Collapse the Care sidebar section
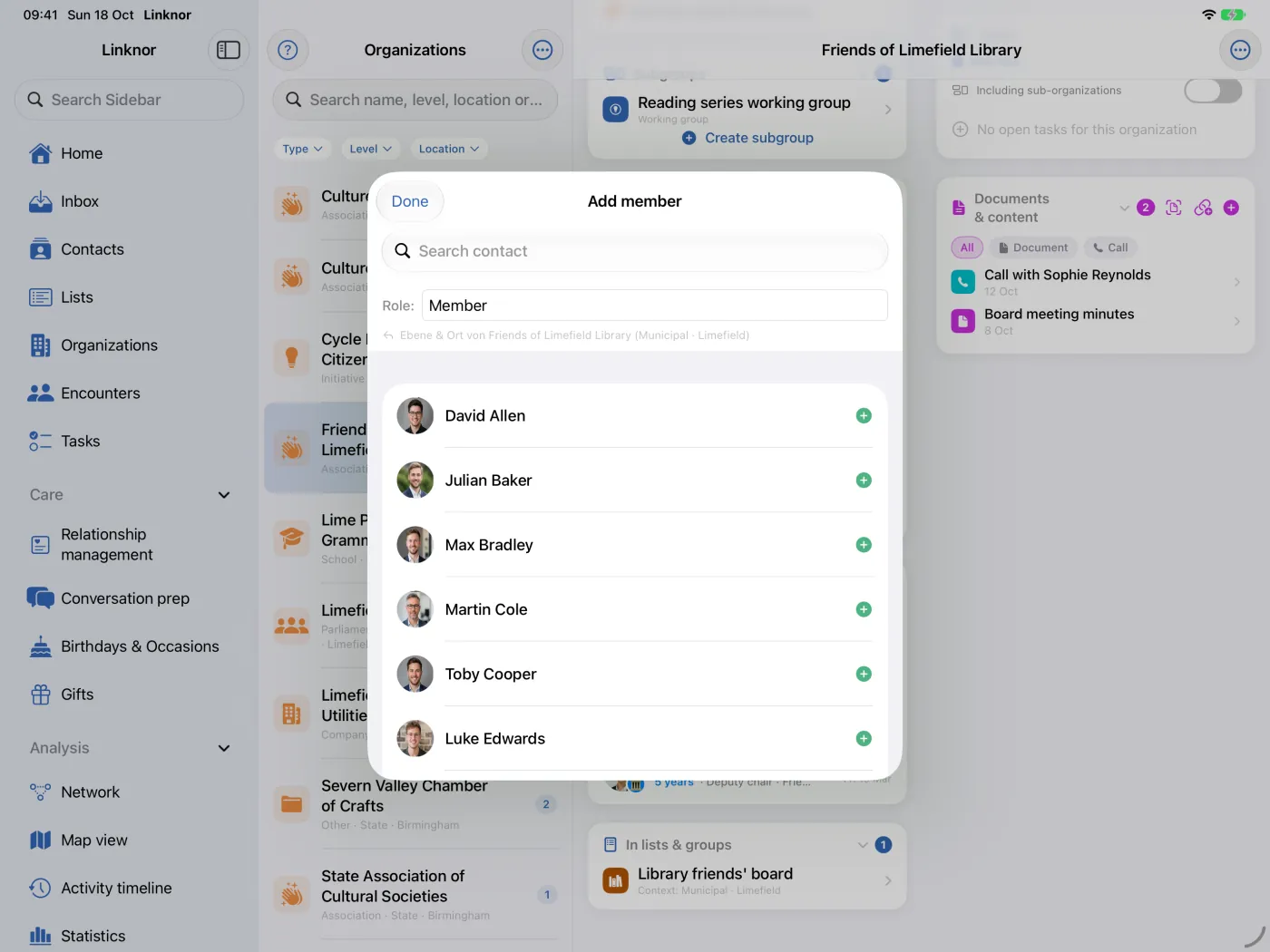This screenshot has height=952, width=1270. click(x=224, y=495)
